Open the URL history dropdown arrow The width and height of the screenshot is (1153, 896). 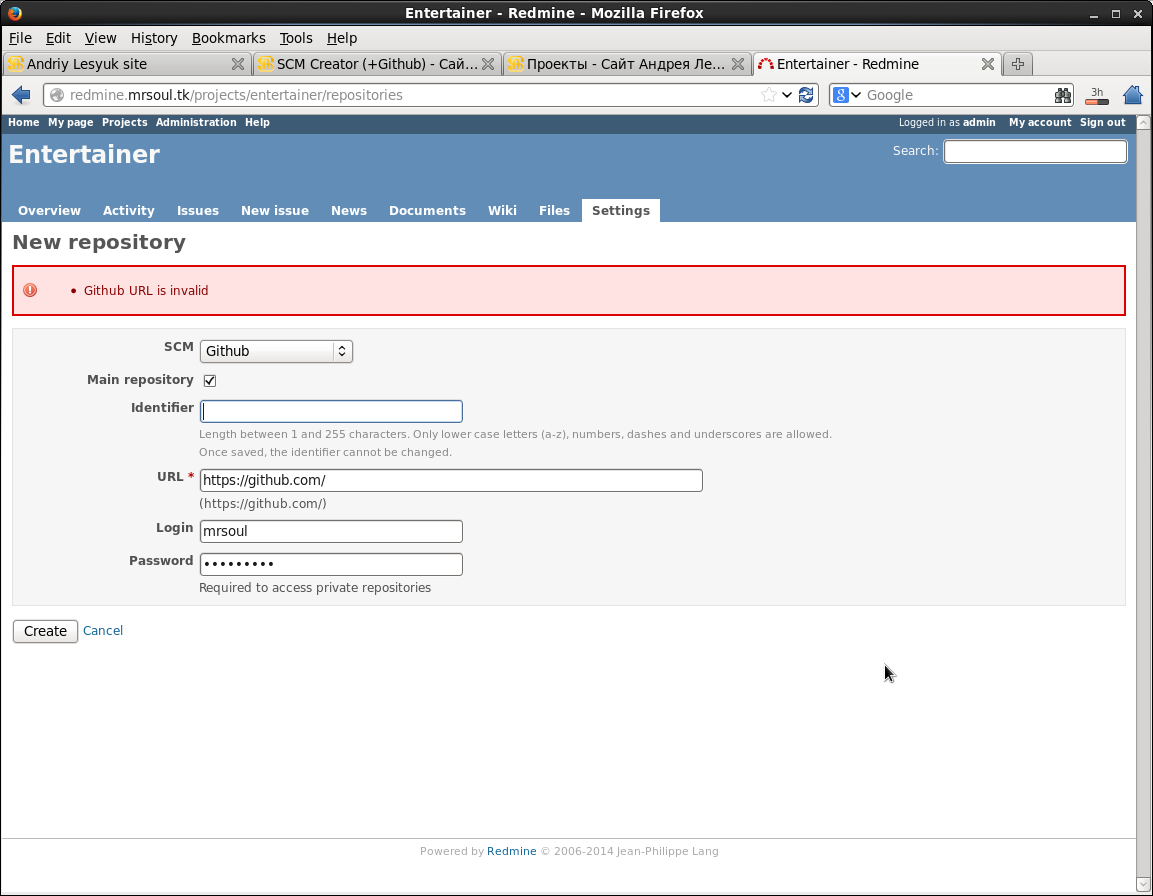tap(787, 95)
